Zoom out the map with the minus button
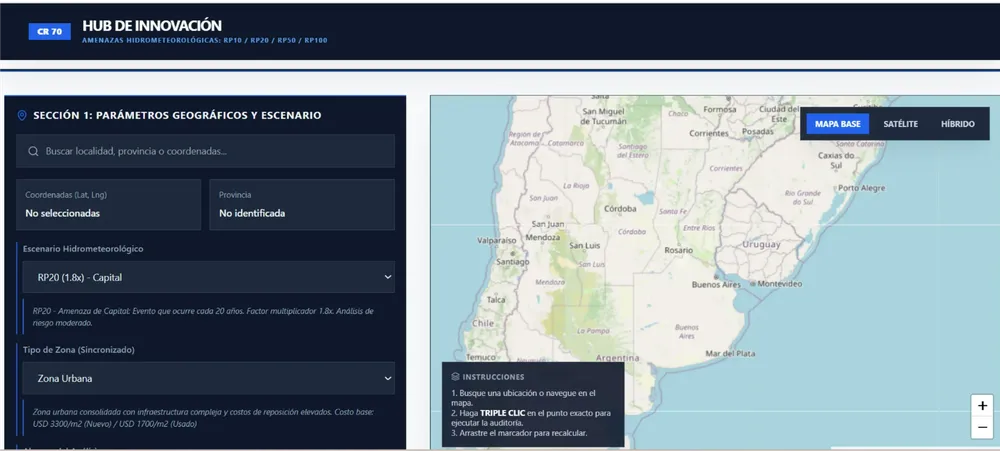1000x451 pixels. pyautogui.click(x=982, y=429)
